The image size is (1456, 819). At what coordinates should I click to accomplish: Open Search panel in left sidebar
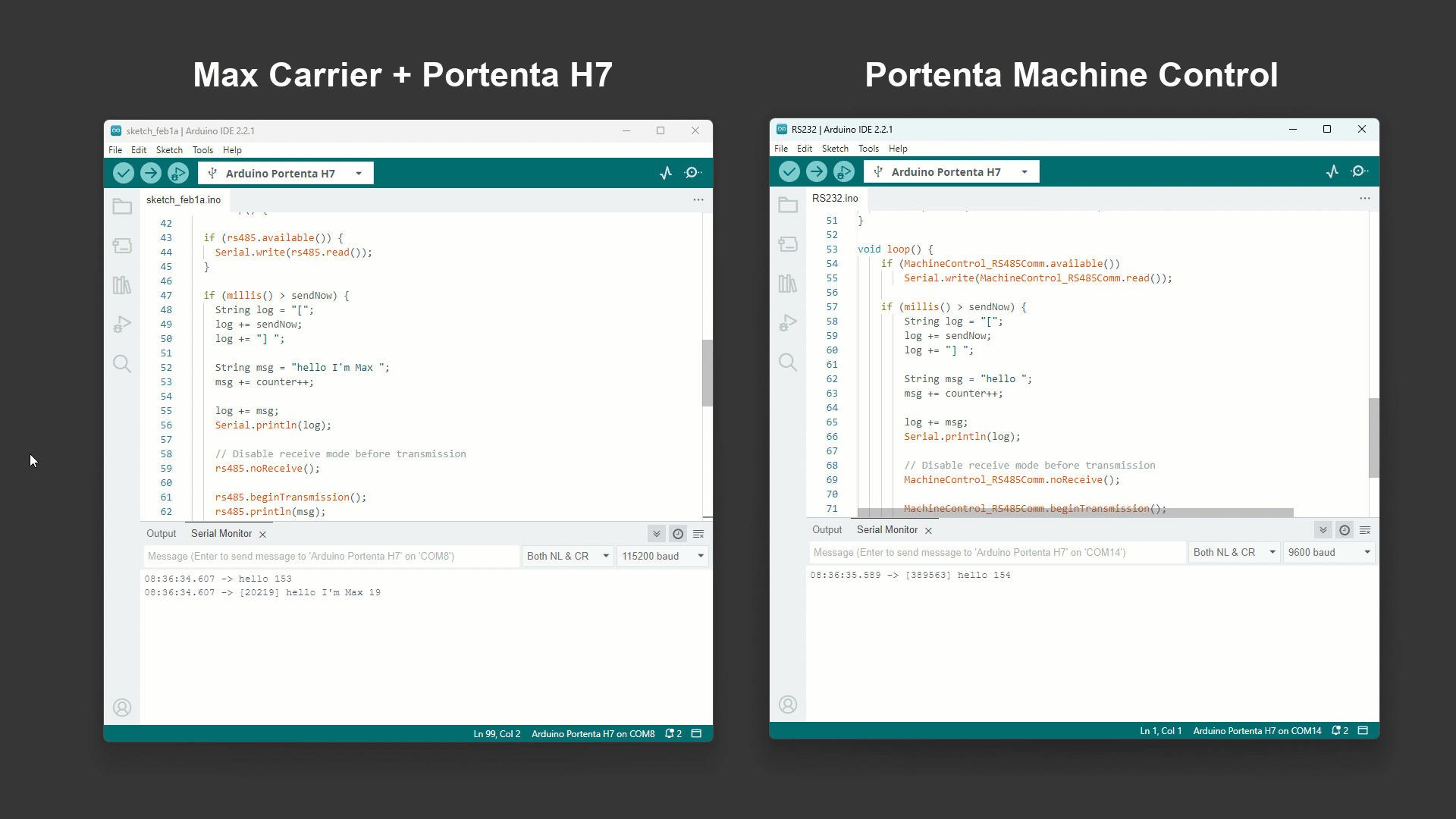(x=122, y=363)
